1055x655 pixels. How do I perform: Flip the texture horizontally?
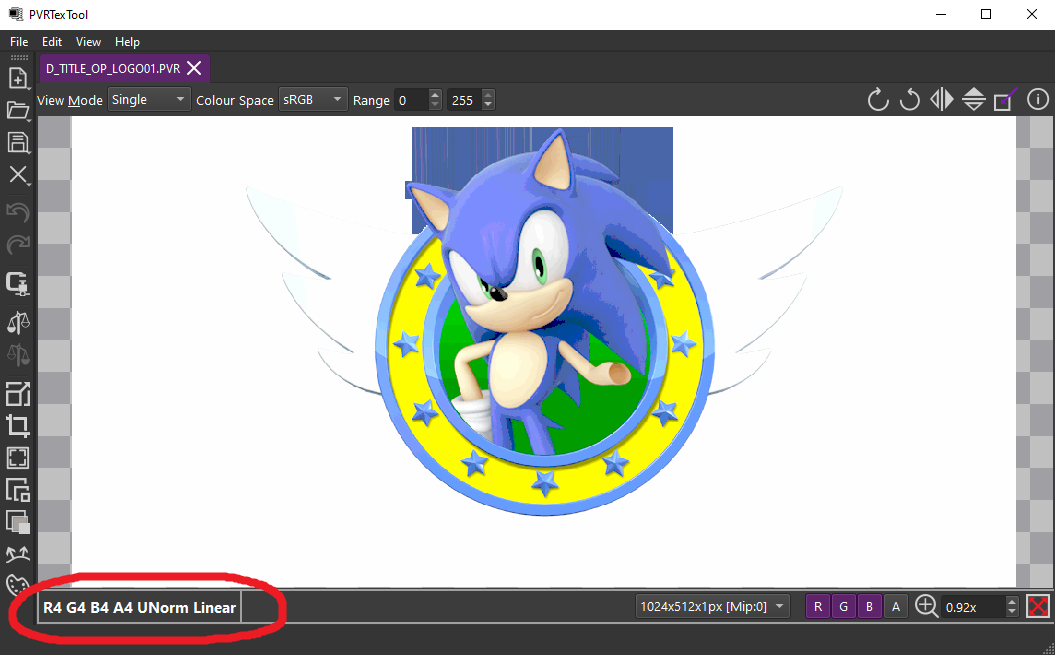click(942, 100)
